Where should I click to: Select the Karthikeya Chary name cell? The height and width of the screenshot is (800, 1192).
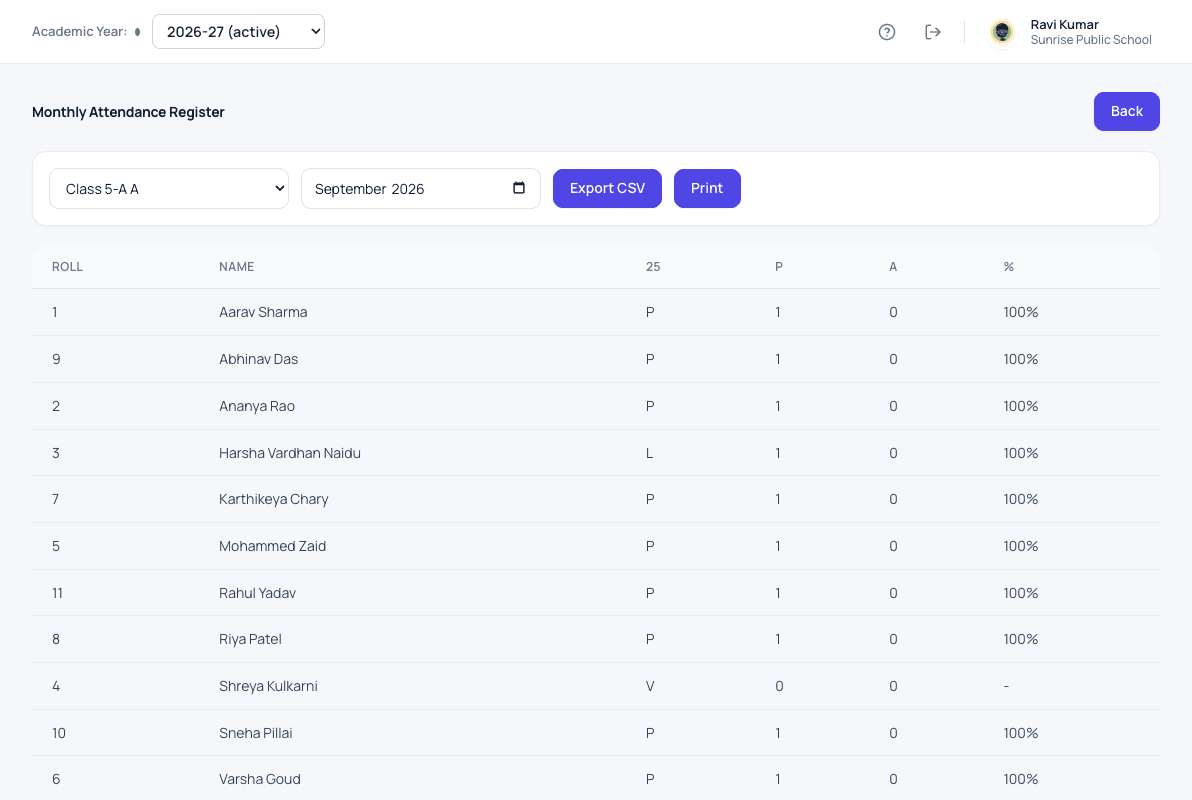[x=274, y=499]
